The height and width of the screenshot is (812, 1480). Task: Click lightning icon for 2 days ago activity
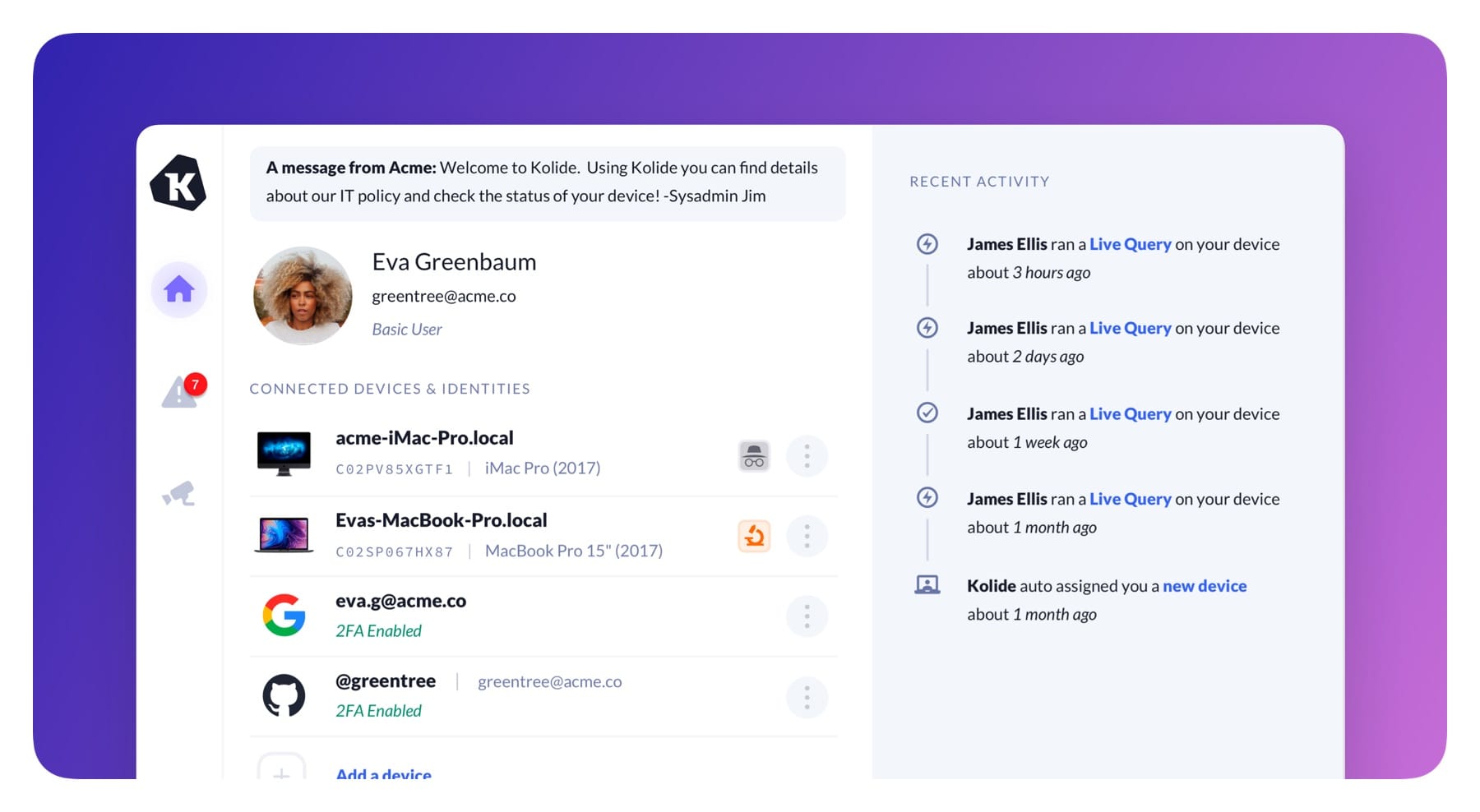(927, 328)
